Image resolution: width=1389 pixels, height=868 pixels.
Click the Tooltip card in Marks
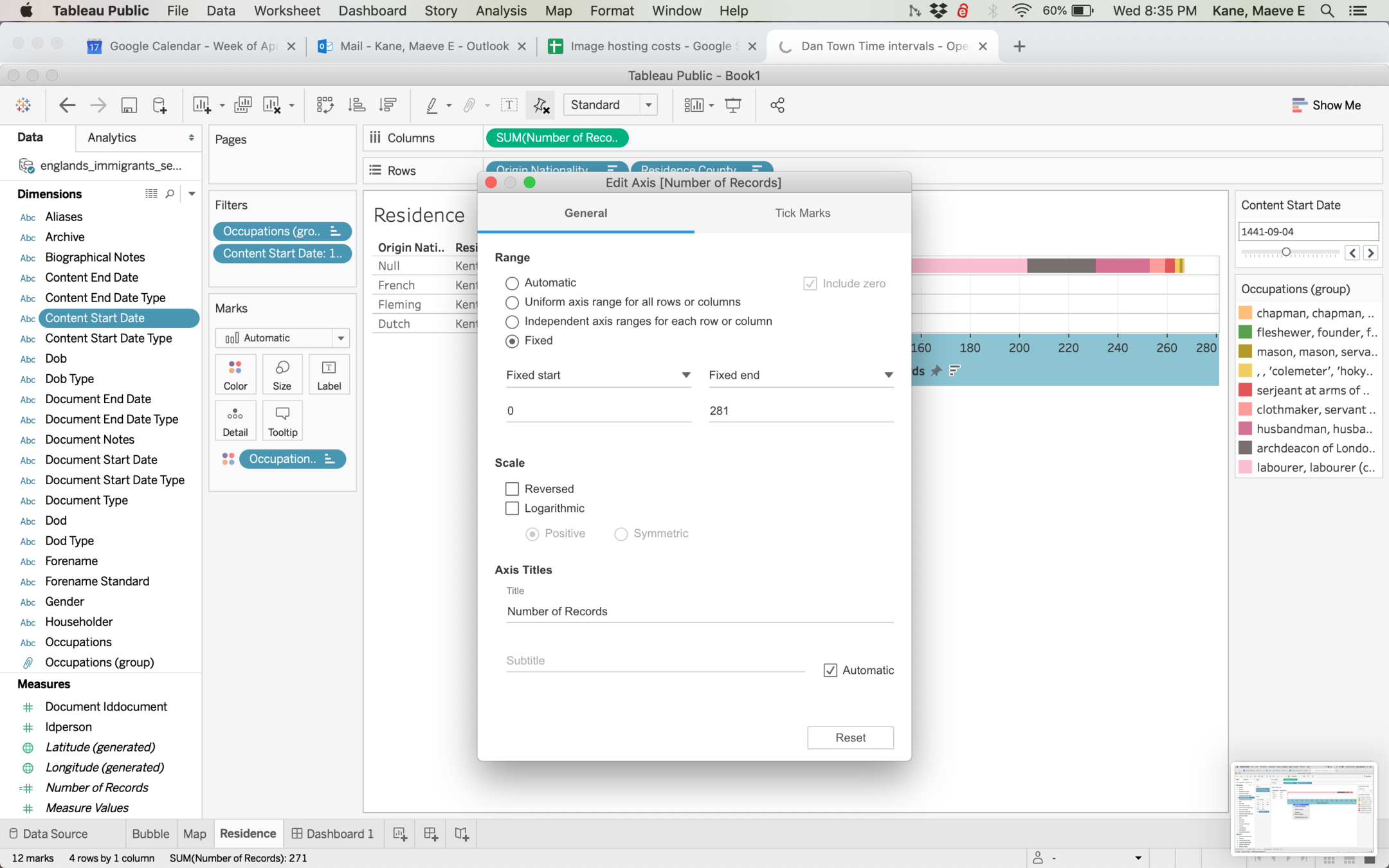[x=282, y=421]
